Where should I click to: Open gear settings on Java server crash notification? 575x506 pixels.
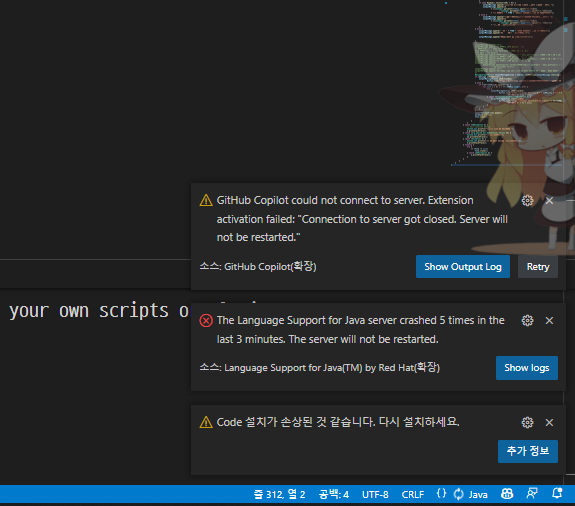click(x=527, y=320)
